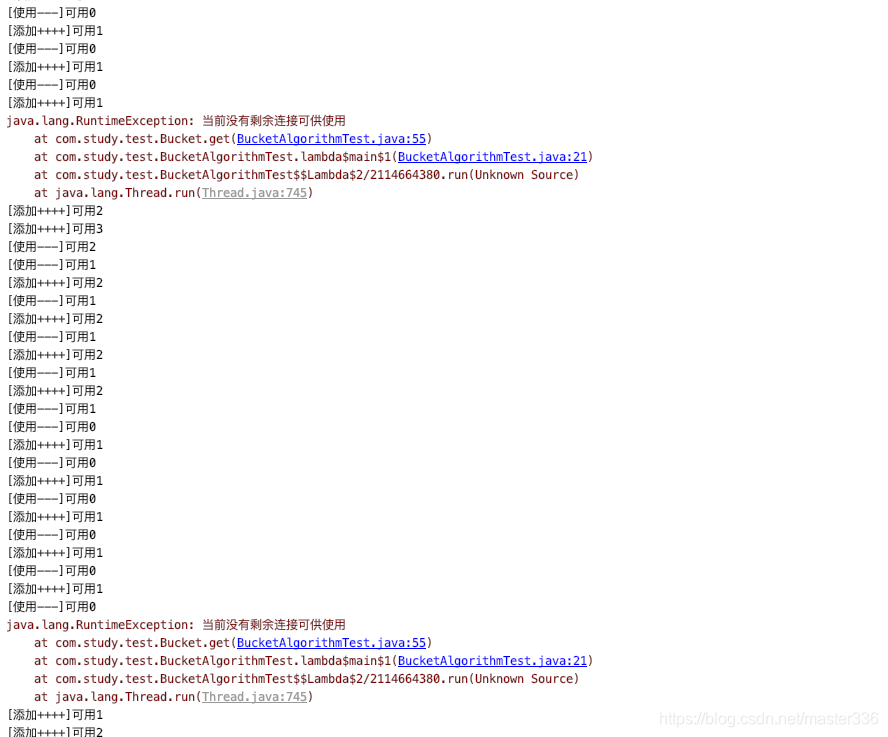
Task: Click "lambda$main$1" text in second stack trace
Action: coord(345,661)
